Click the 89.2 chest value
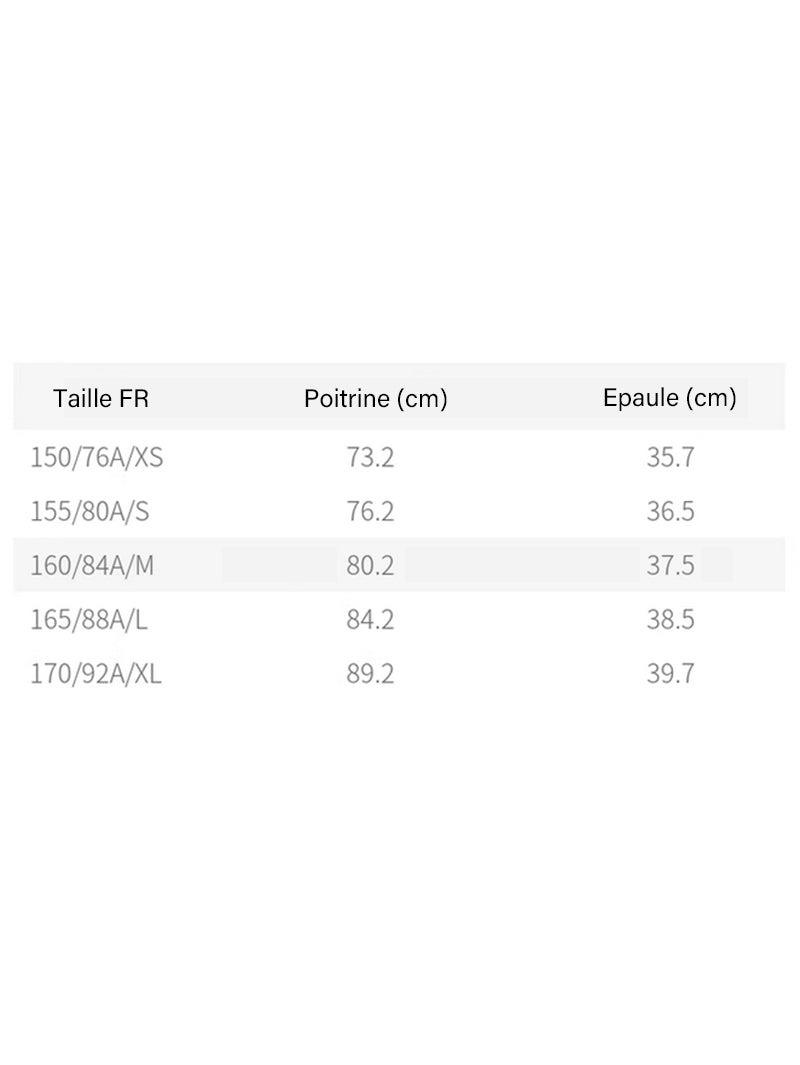 [x=370, y=674]
